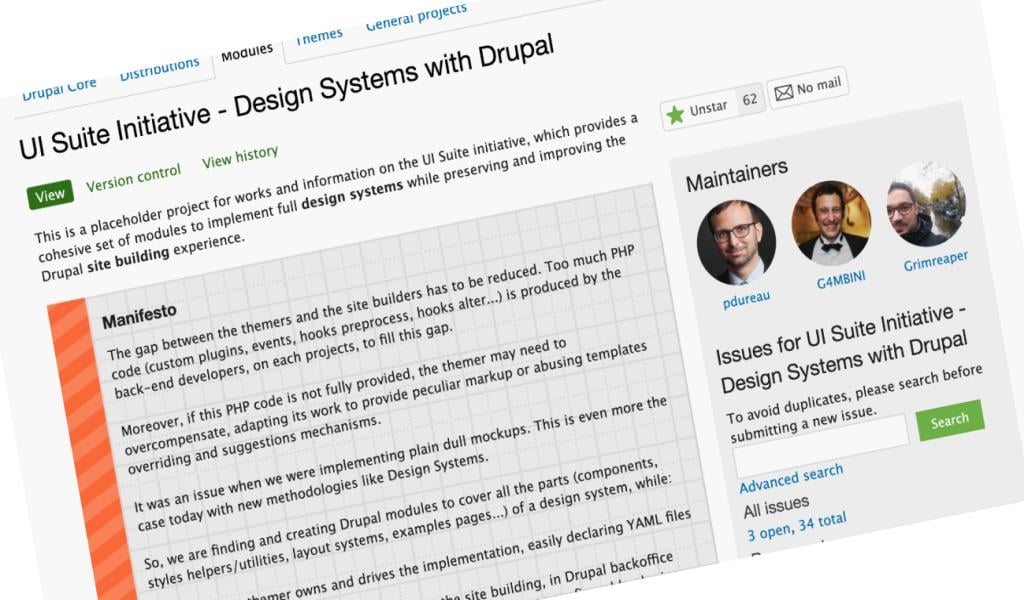
Task: Select the Modules tab
Action: [x=247, y=52]
